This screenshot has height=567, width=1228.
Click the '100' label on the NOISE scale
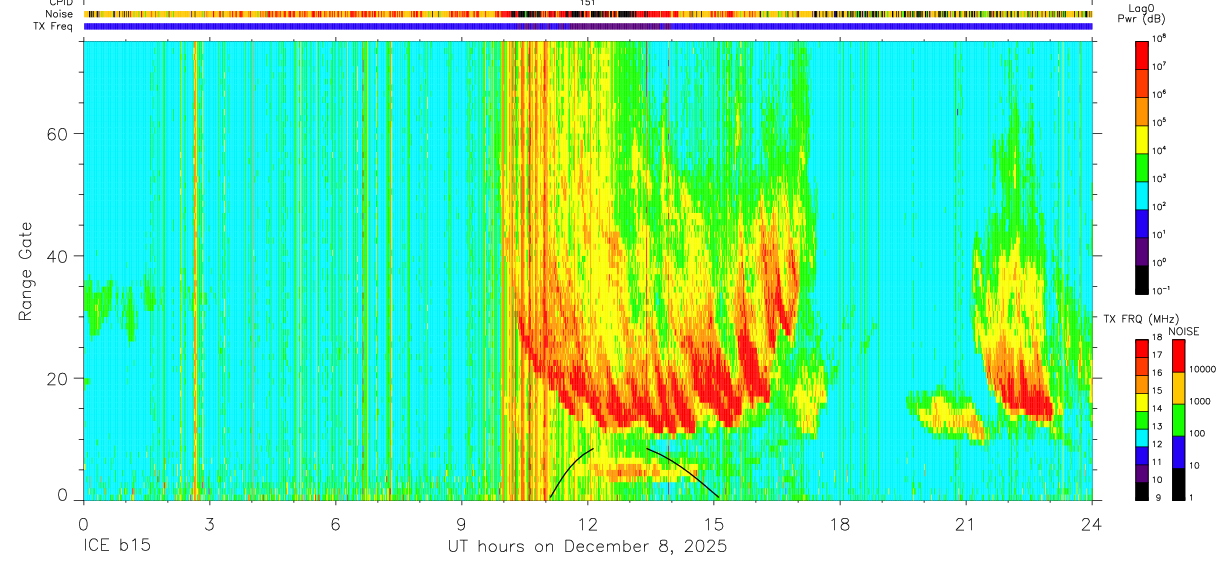(1198, 433)
